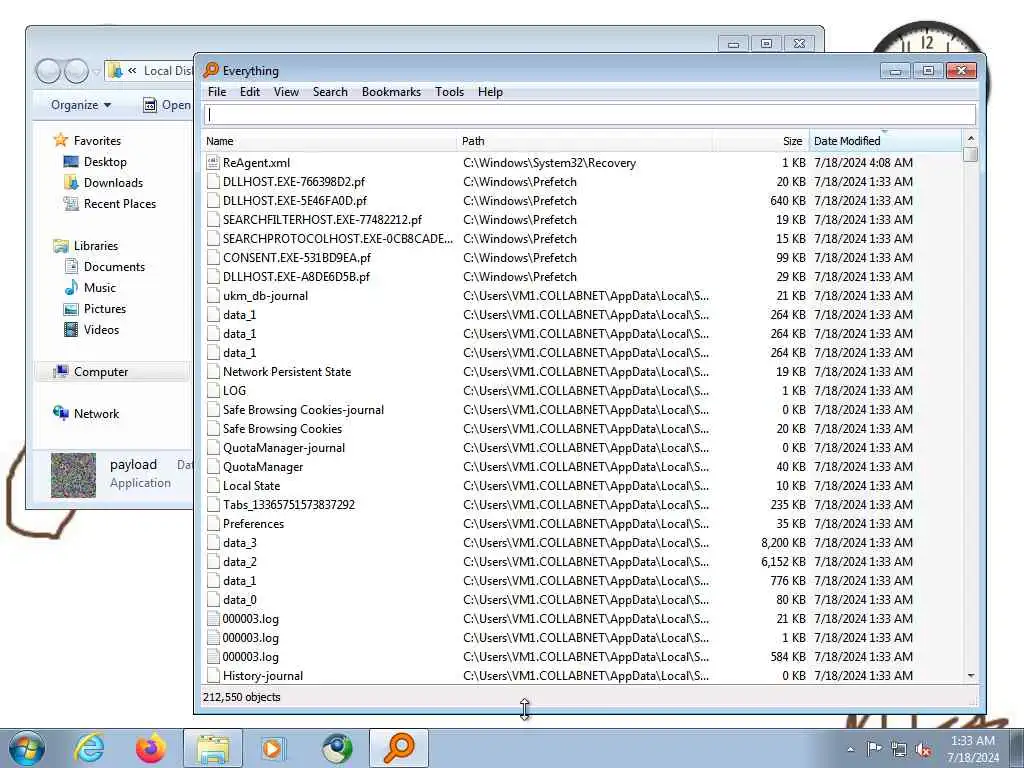
Task: Open the File menu in Everything
Action: coord(217,92)
